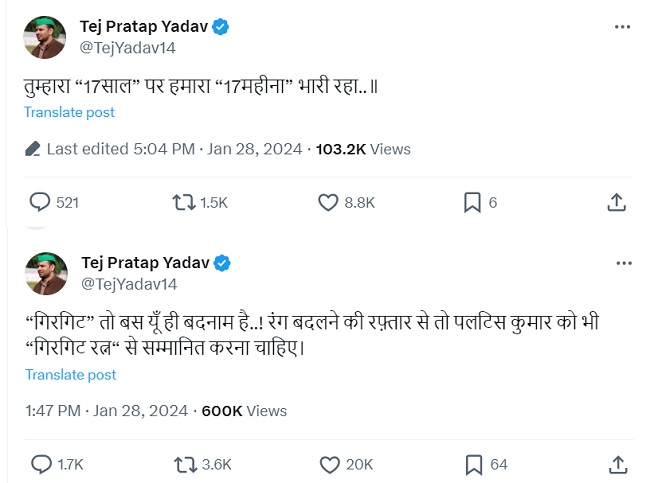Like the tweet with 20K likes
This screenshot has width=650, height=483.
[x=329, y=464]
